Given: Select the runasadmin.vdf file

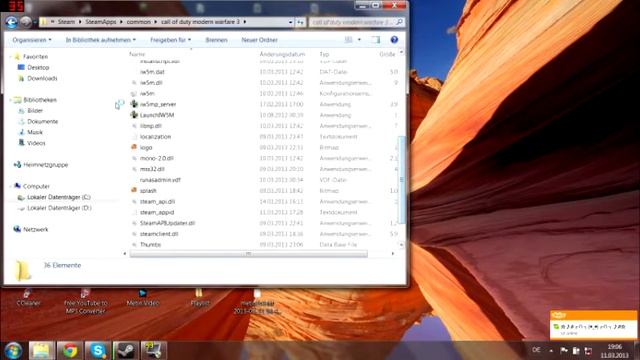Looking at the screenshot, I should [160, 180].
